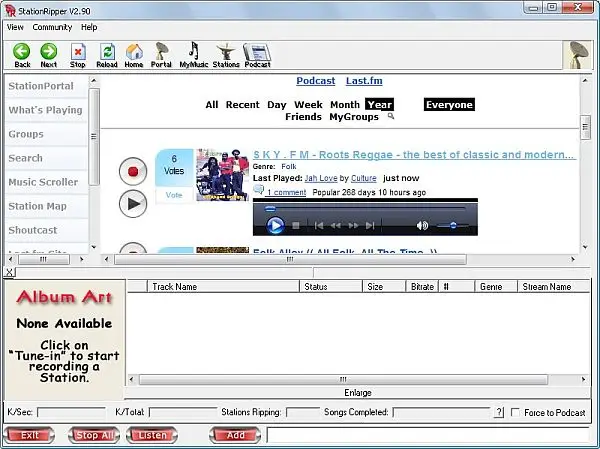Click the red Add button
Screen dimensions: 600x449
[x=235, y=435]
